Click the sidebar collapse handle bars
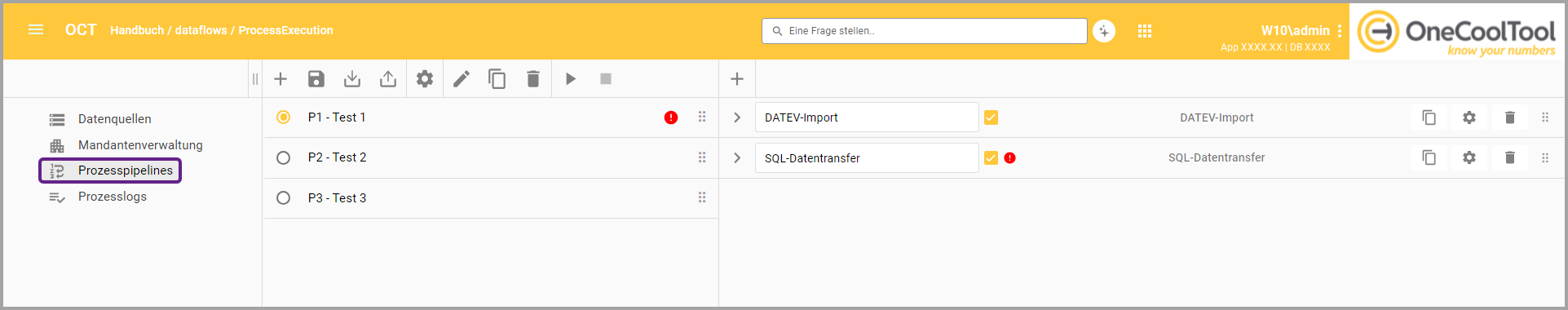The image size is (1568, 310). [x=255, y=79]
